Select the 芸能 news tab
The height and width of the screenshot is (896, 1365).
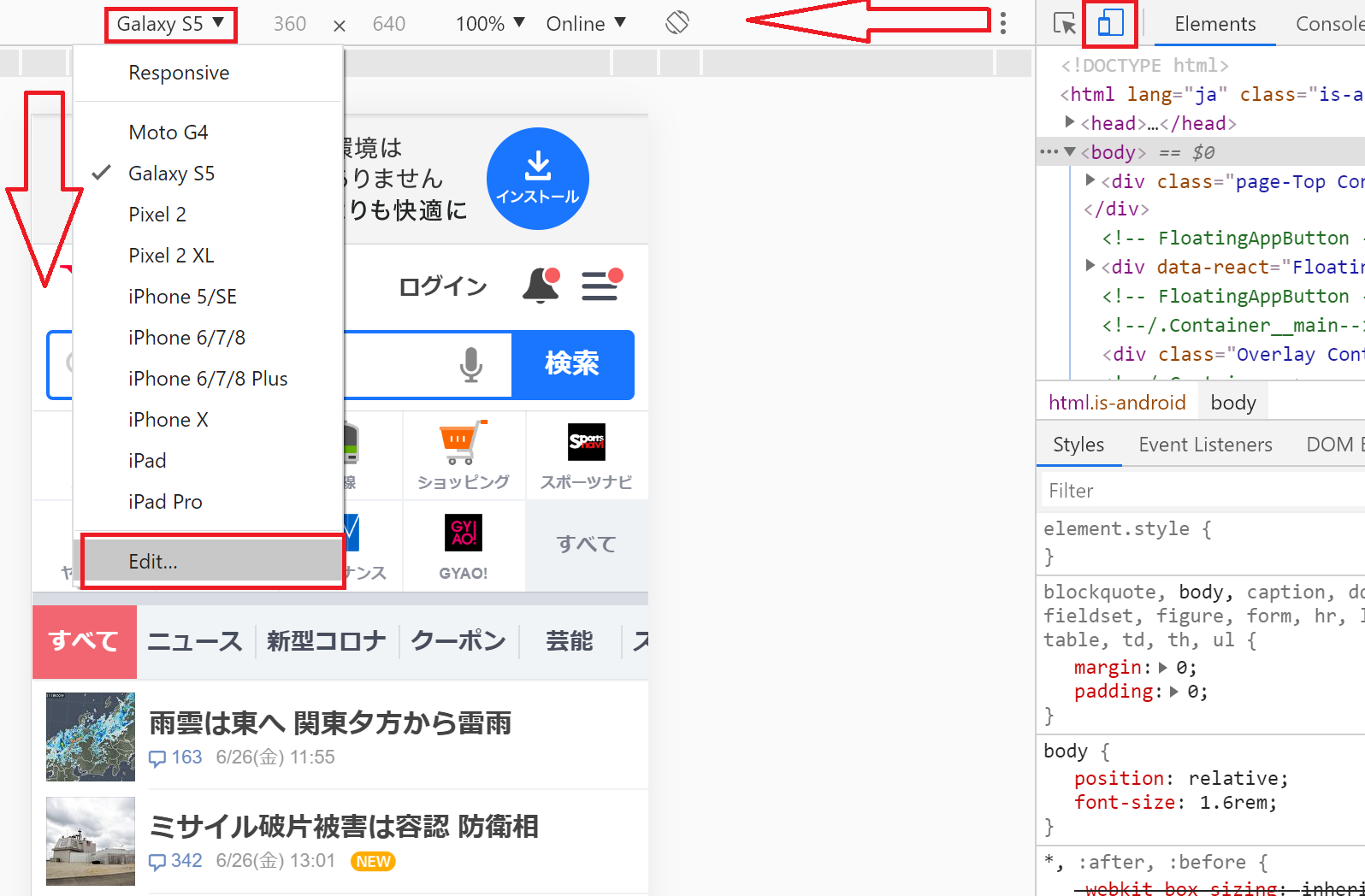570,641
